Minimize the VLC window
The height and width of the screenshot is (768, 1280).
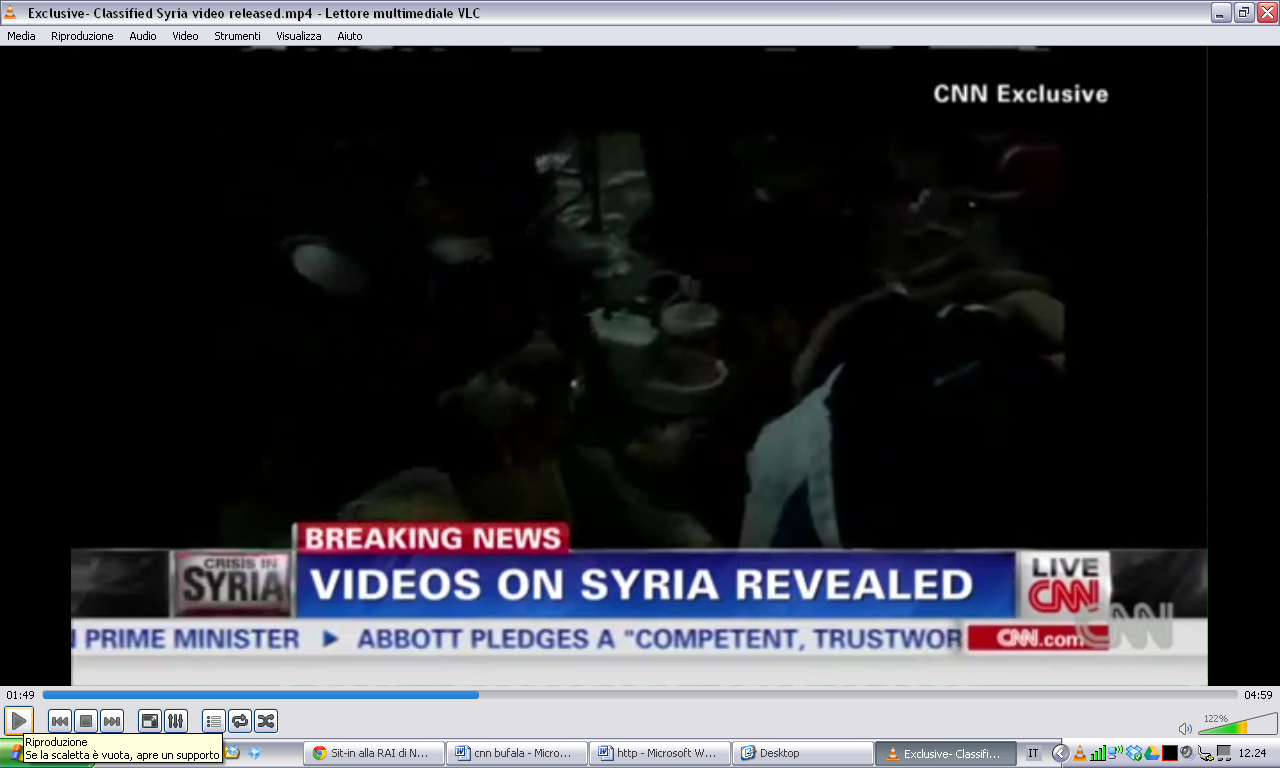pyautogui.click(x=1221, y=13)
